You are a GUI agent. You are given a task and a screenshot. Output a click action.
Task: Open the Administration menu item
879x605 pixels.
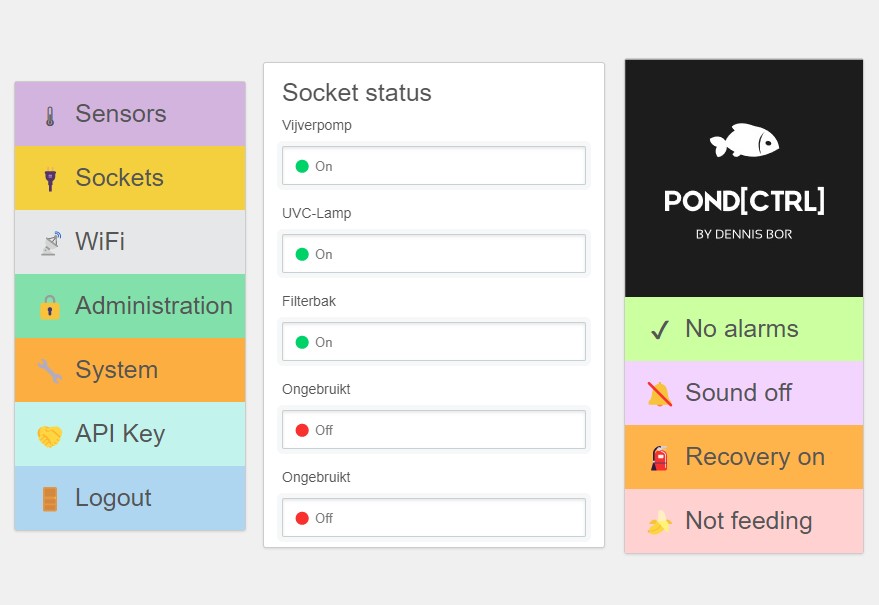153,306
